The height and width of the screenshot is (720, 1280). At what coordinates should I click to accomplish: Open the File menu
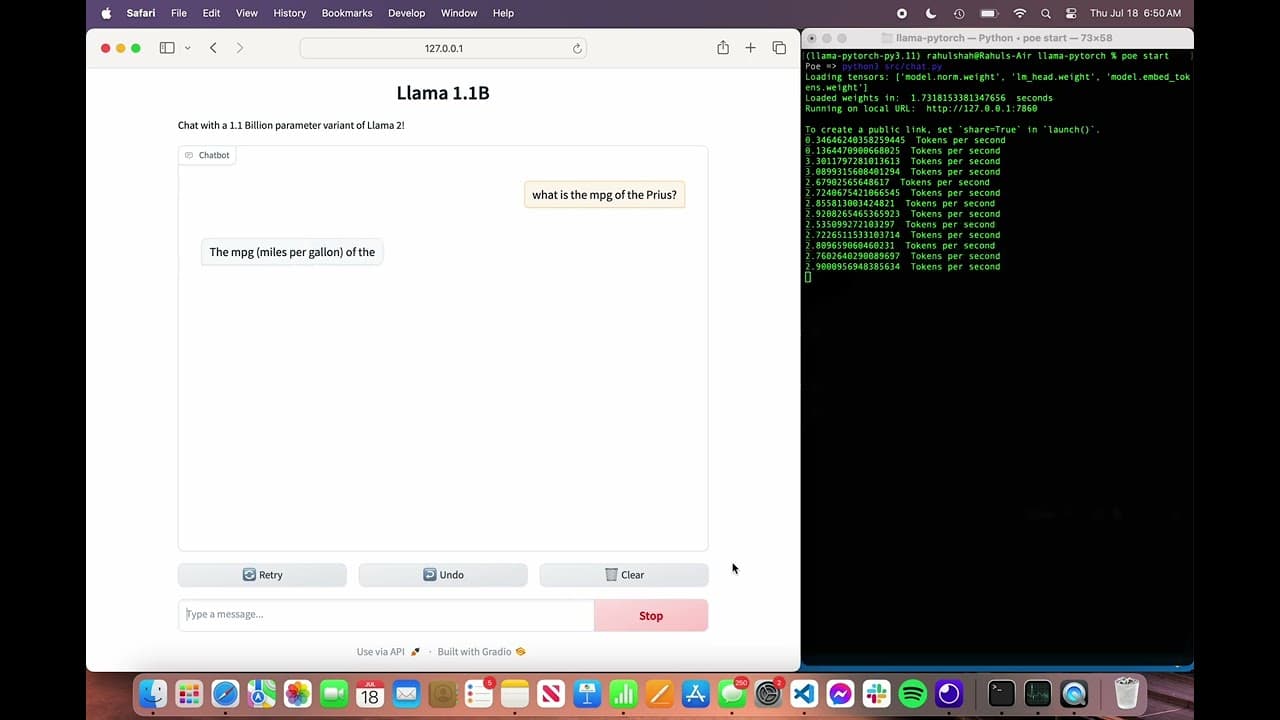179,13
